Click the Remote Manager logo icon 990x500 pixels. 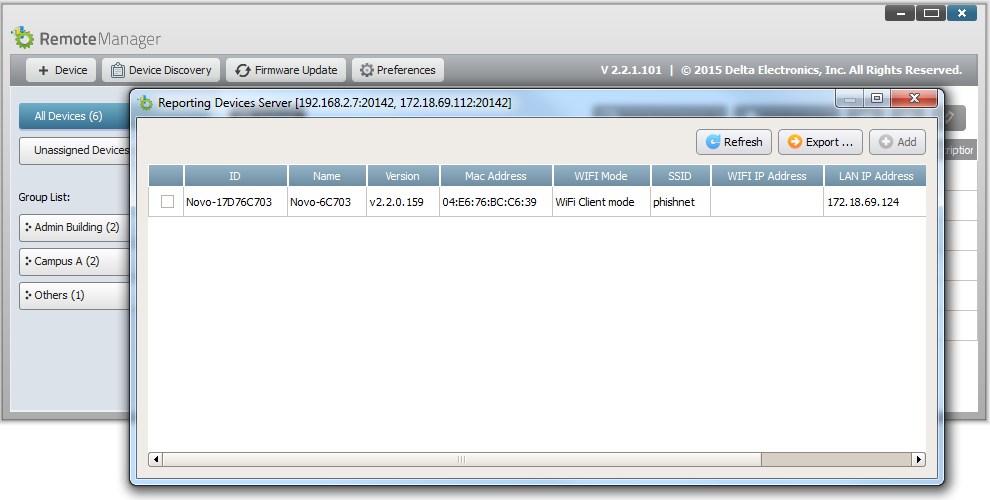(23, 38)
